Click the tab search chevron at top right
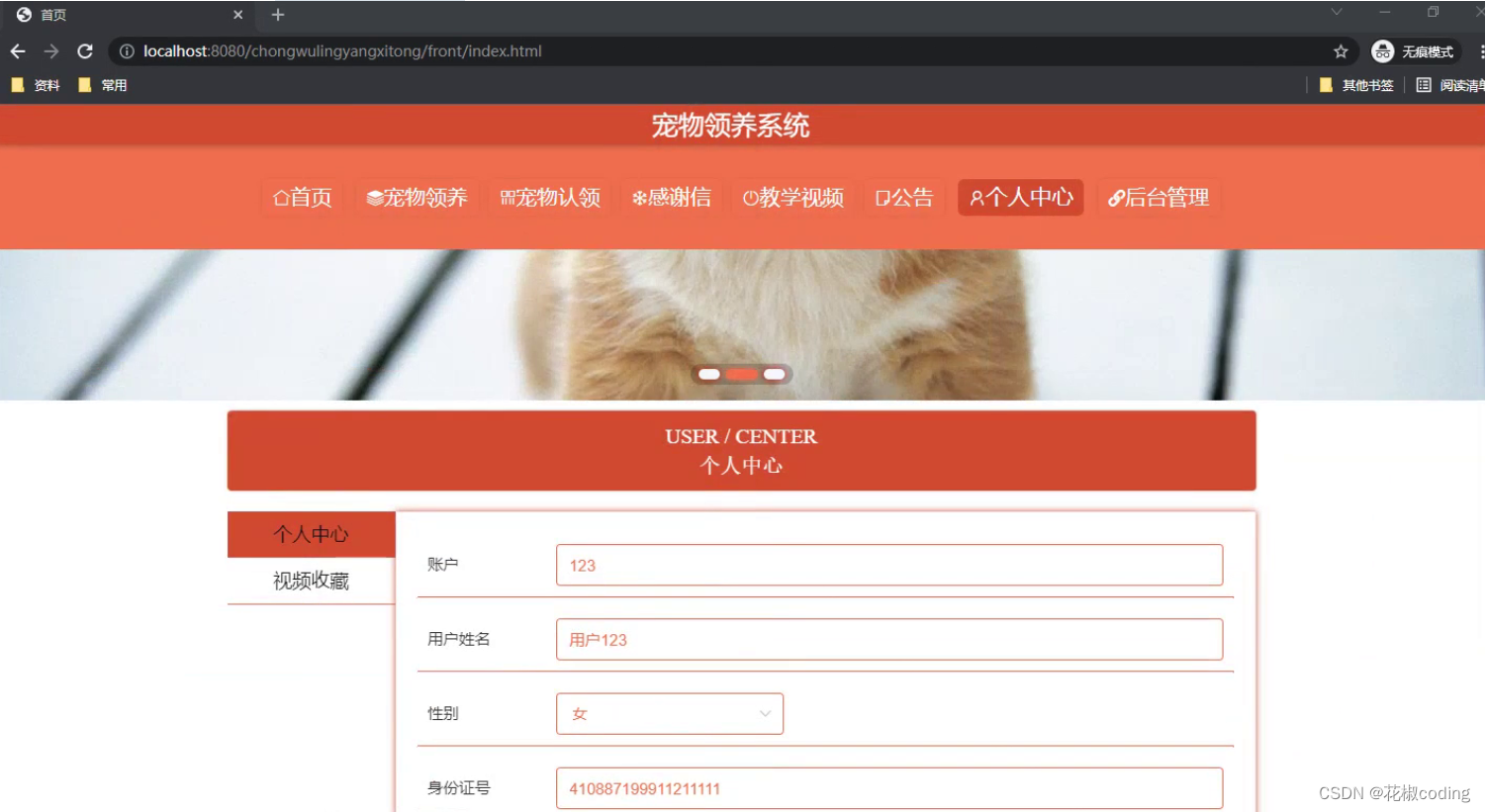 point(1336,14)
